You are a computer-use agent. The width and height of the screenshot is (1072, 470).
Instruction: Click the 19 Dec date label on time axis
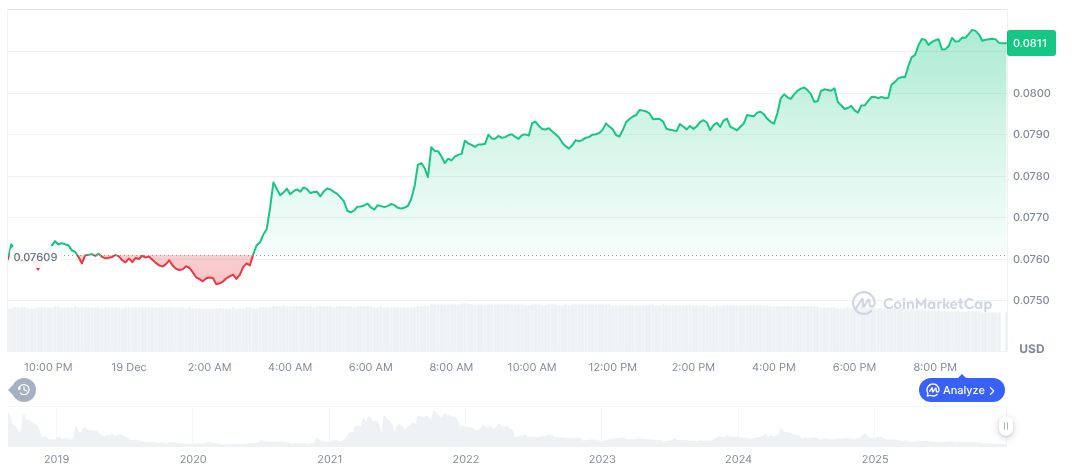[129, 367]
